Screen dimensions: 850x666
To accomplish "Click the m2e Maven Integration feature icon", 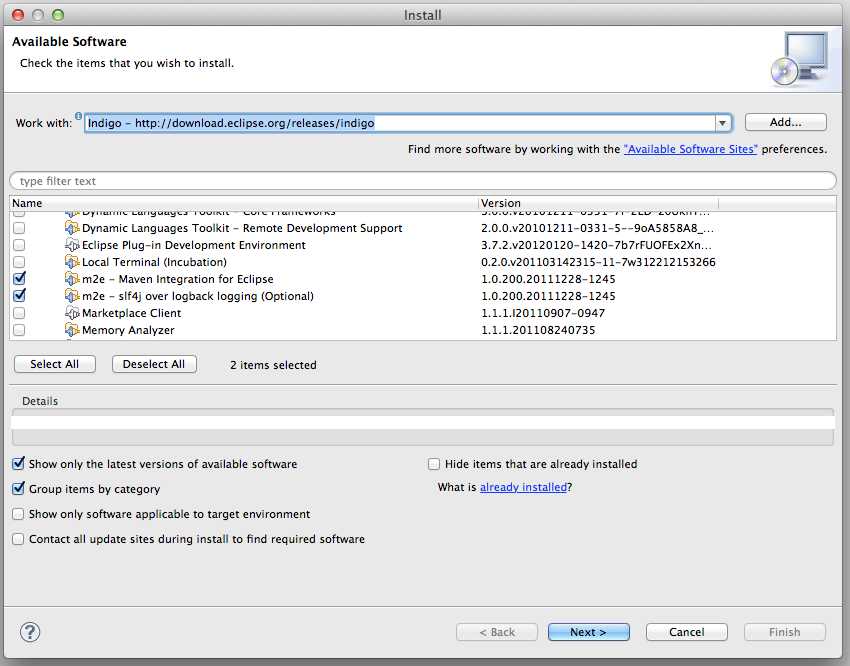I will (72, 279).
